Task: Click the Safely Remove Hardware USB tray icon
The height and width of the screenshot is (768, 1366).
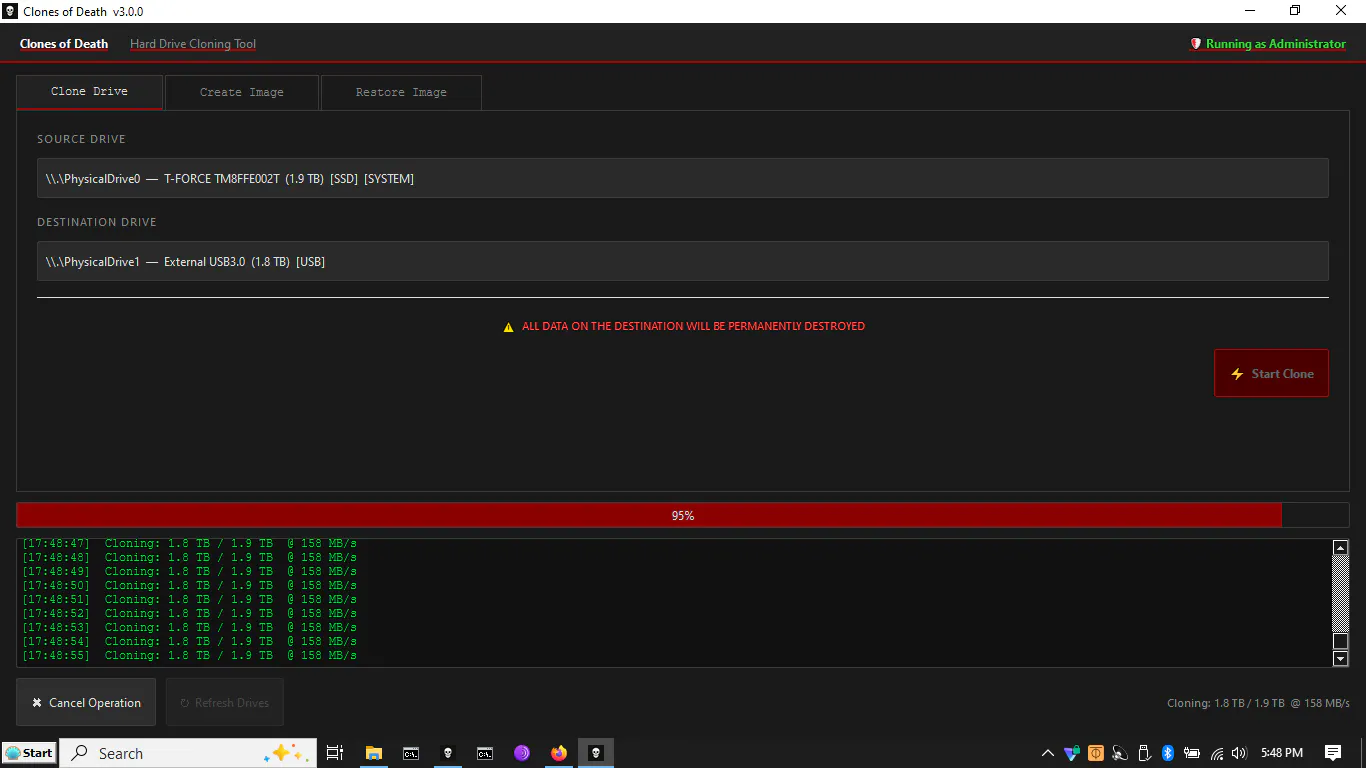Action: [x=1145, y=753]
